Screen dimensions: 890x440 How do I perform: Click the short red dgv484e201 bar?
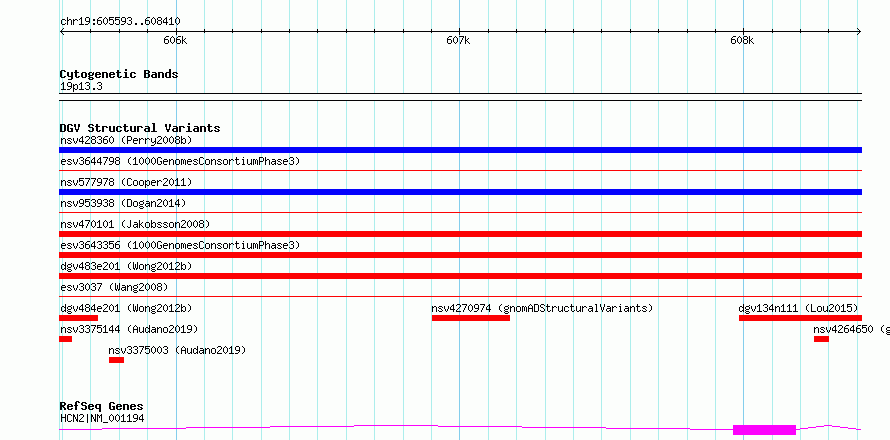tap(78, 318)
